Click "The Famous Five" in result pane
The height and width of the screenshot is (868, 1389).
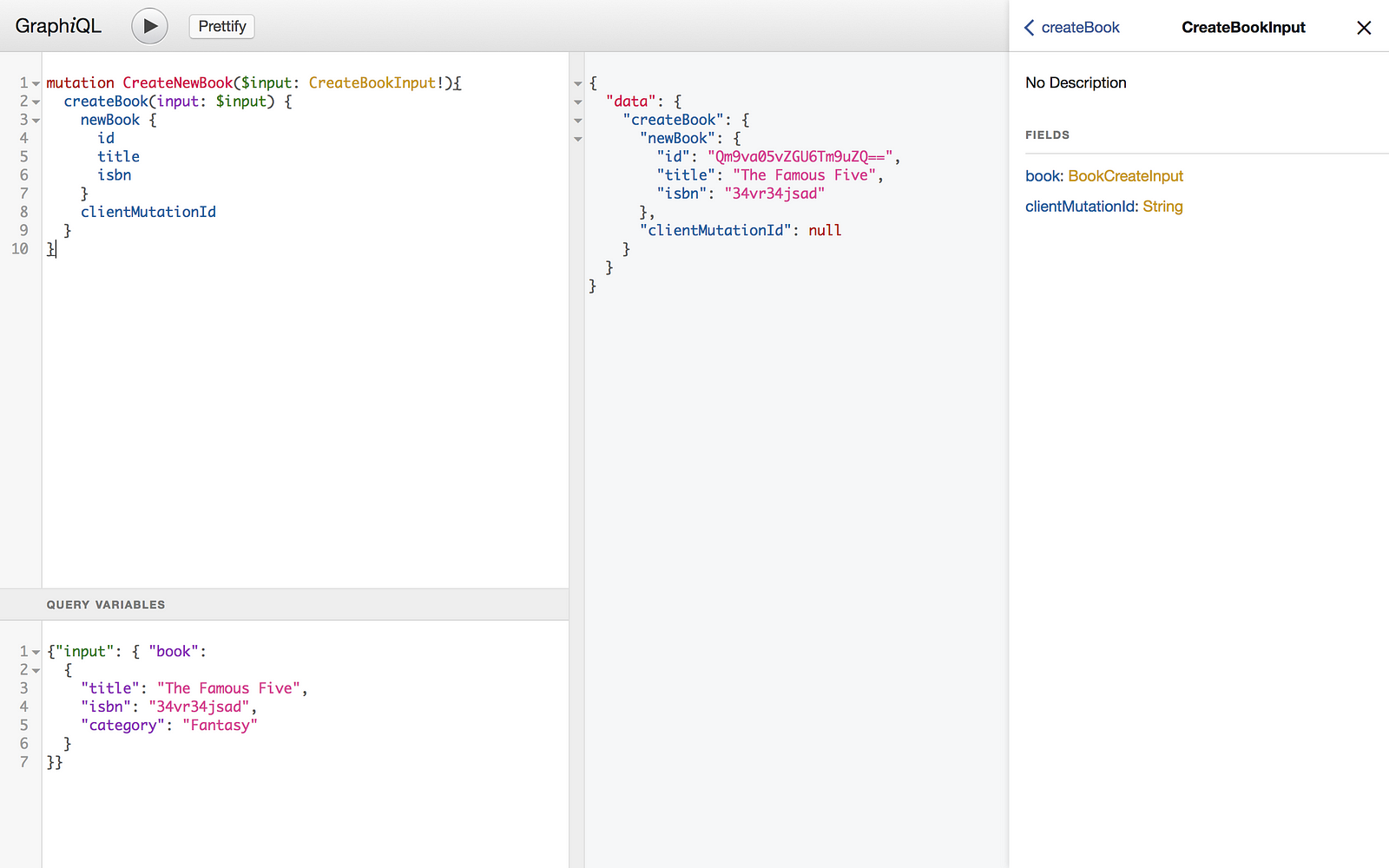(805, 175)
